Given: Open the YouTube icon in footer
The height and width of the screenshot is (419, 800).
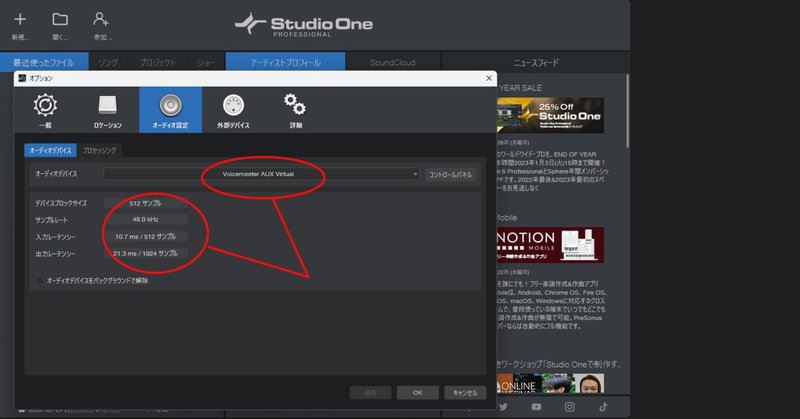Looking at the screenshot, I should pos(536,407).
